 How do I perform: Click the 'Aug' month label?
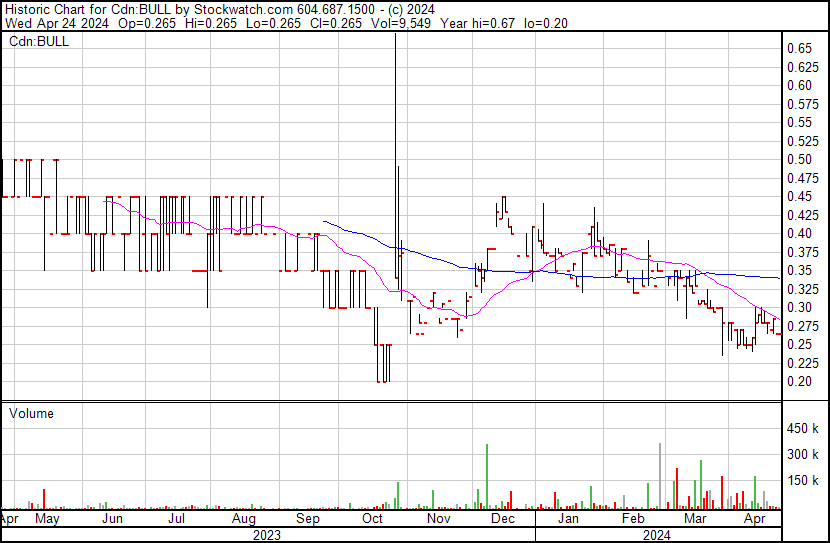point(243,519)
